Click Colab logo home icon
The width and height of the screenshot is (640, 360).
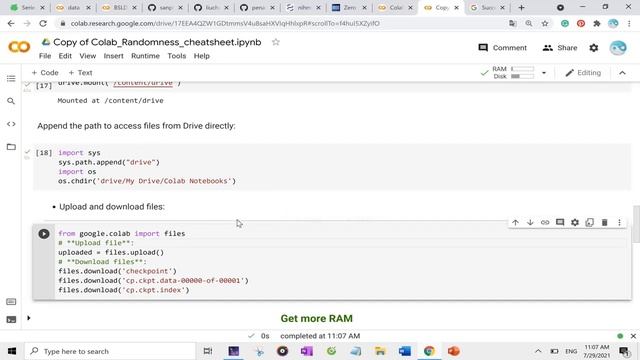[x=19, y=47]
